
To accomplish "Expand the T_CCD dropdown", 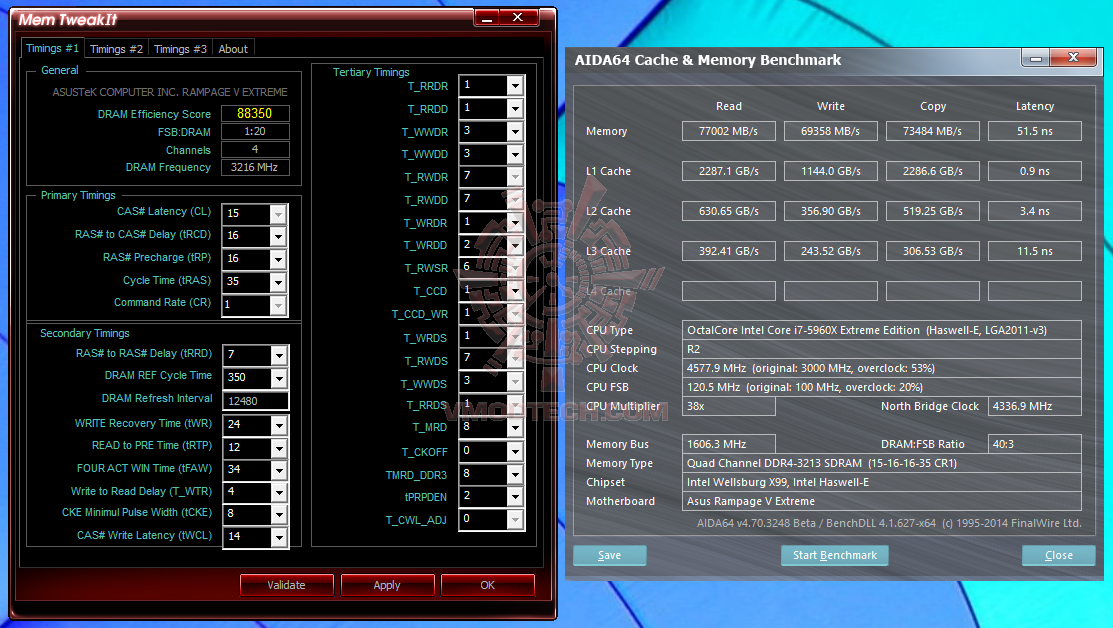I will tap(515, 290).
